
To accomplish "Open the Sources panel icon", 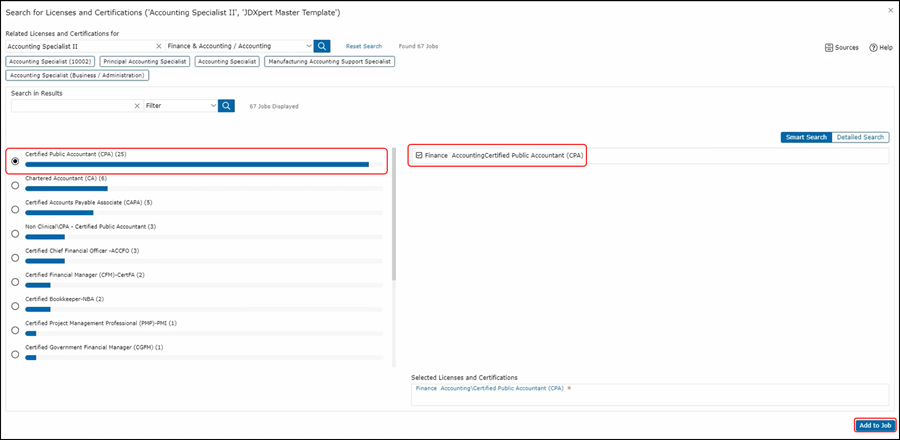I will tap(830, 47).
